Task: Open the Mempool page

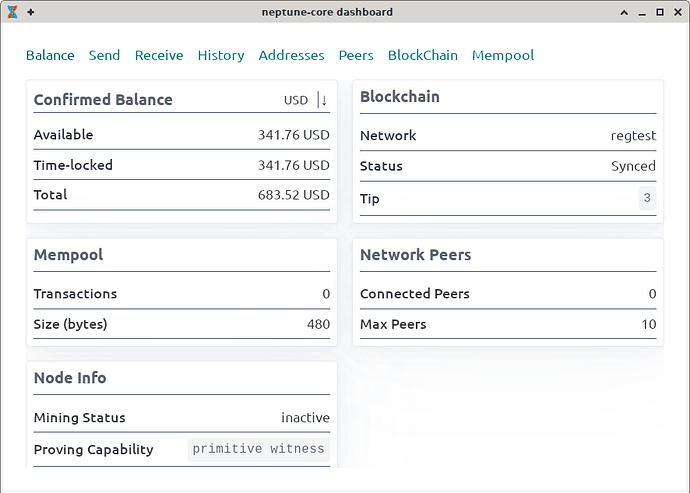Action: tap(503, 56)
